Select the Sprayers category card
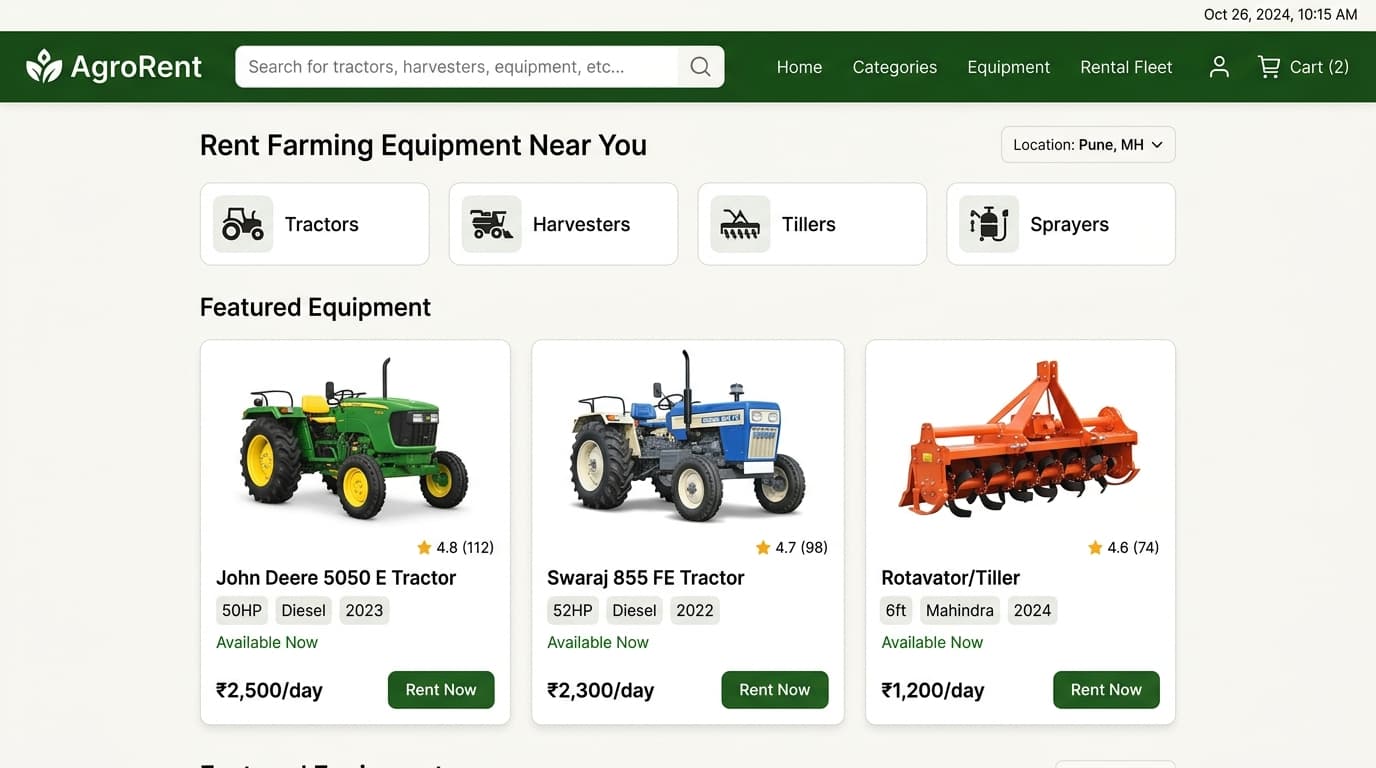Screen dimensions: 1376x768 click(x=1061, y=224)
